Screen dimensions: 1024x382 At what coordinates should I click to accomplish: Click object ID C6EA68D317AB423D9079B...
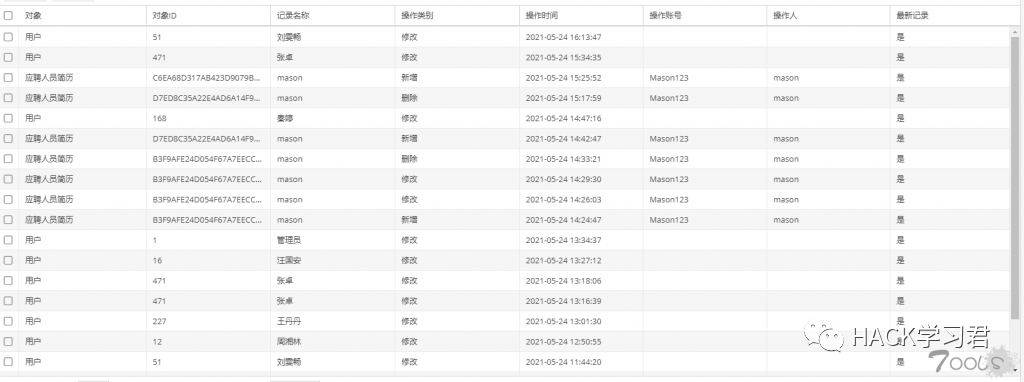(206, 78)
